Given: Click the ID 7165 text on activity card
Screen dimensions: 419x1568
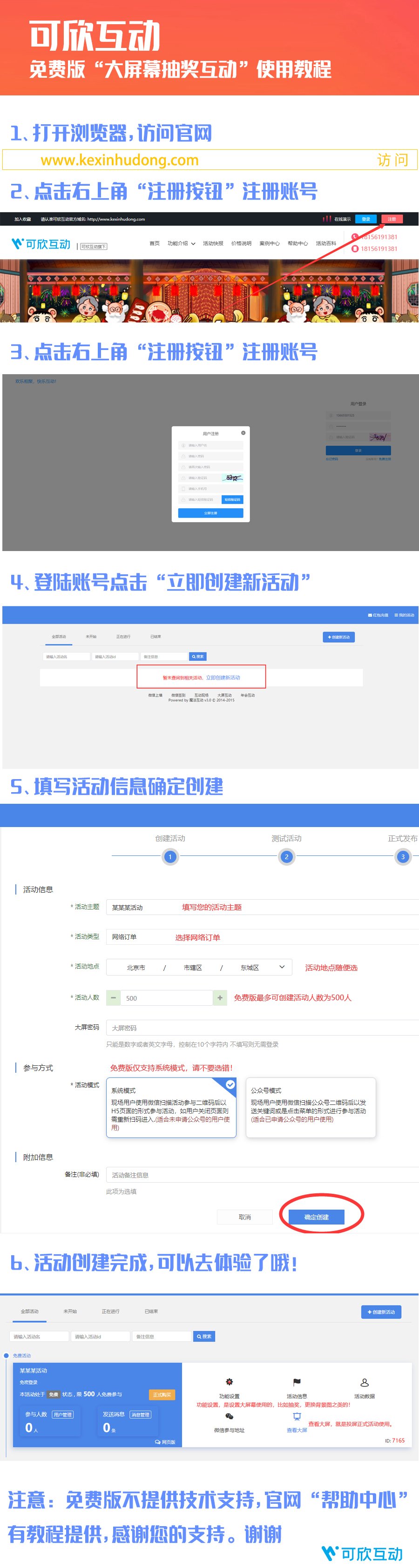Looking at the screenshot, I should (x=395, y=1440).
